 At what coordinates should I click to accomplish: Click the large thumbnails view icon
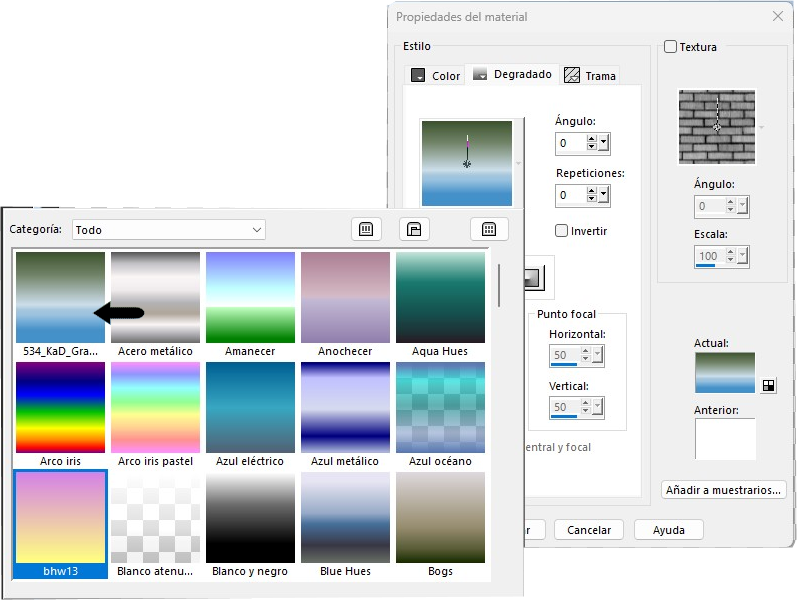pyautogui.click(x=414, y=229)
